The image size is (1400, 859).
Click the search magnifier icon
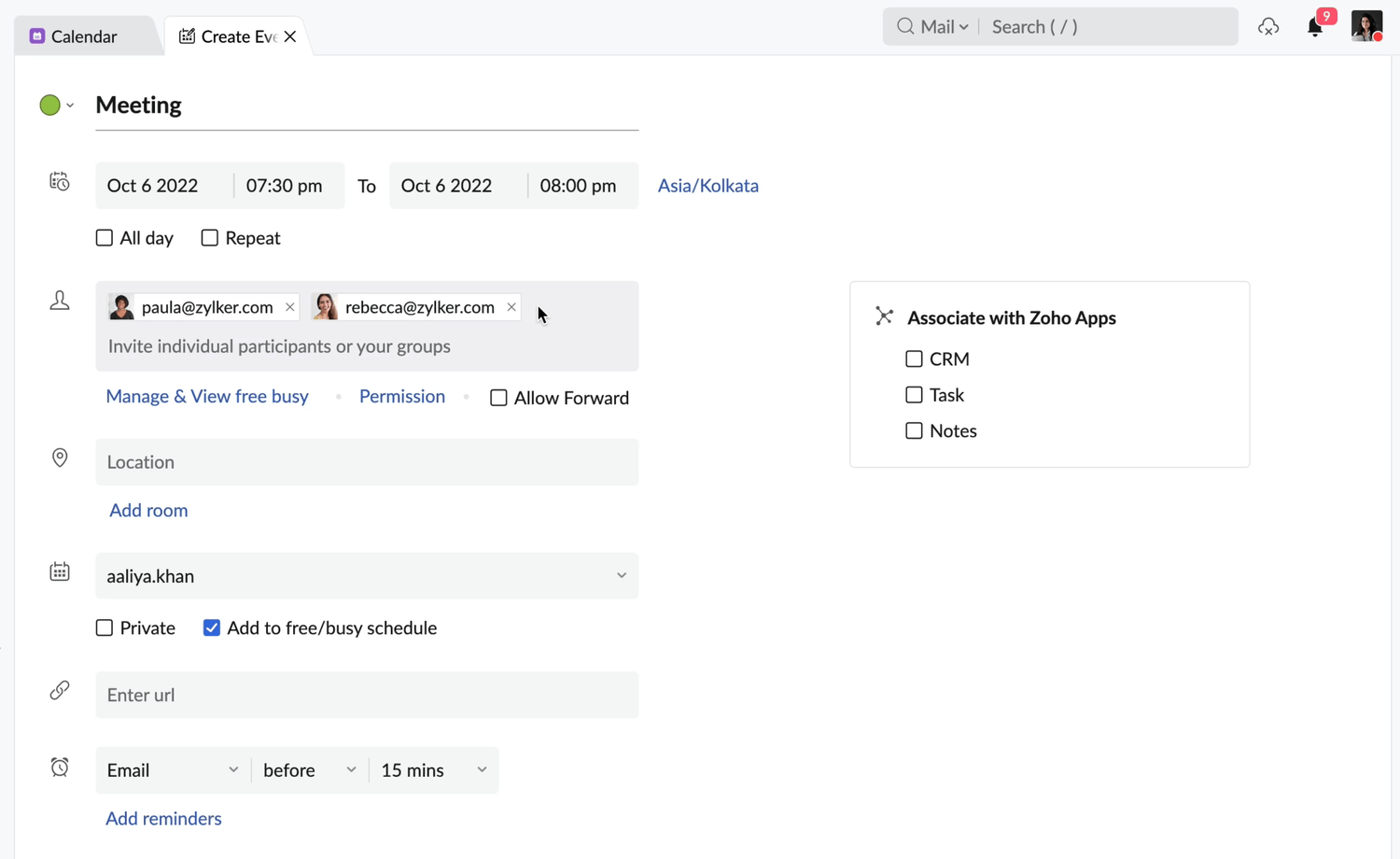point(904,26)
